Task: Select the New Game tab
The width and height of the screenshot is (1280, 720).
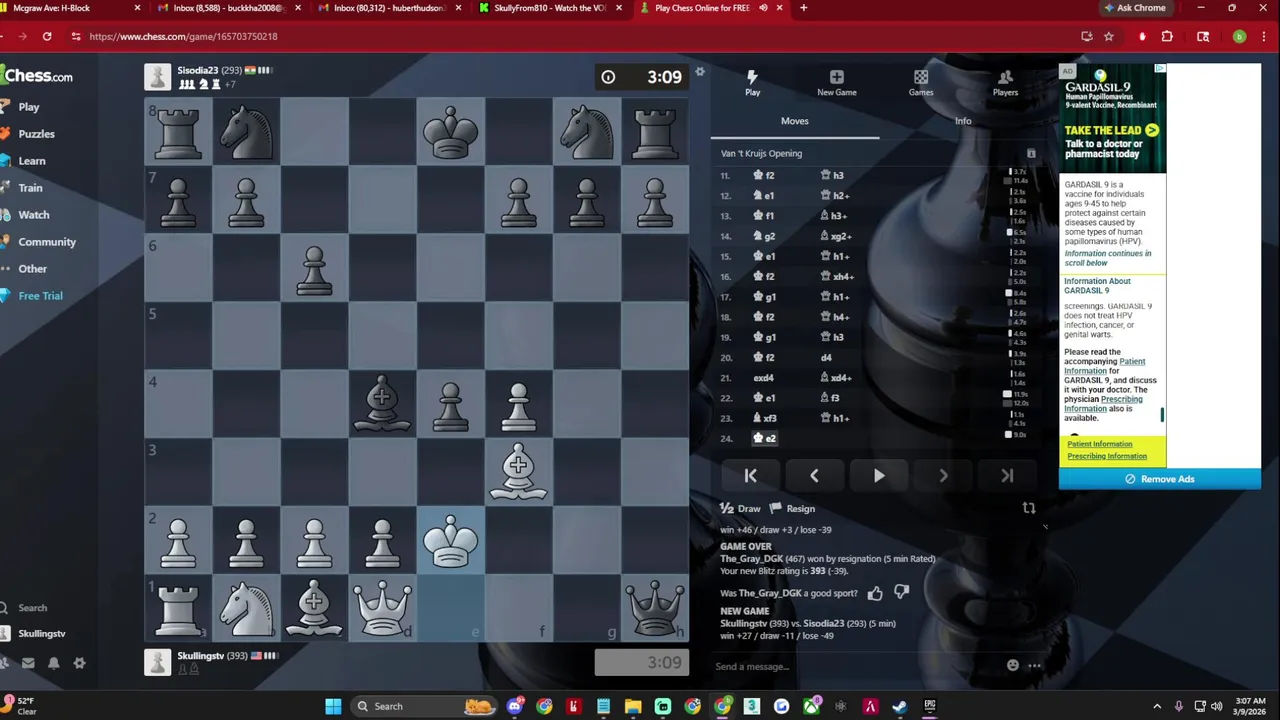Action: coord(836,83)
